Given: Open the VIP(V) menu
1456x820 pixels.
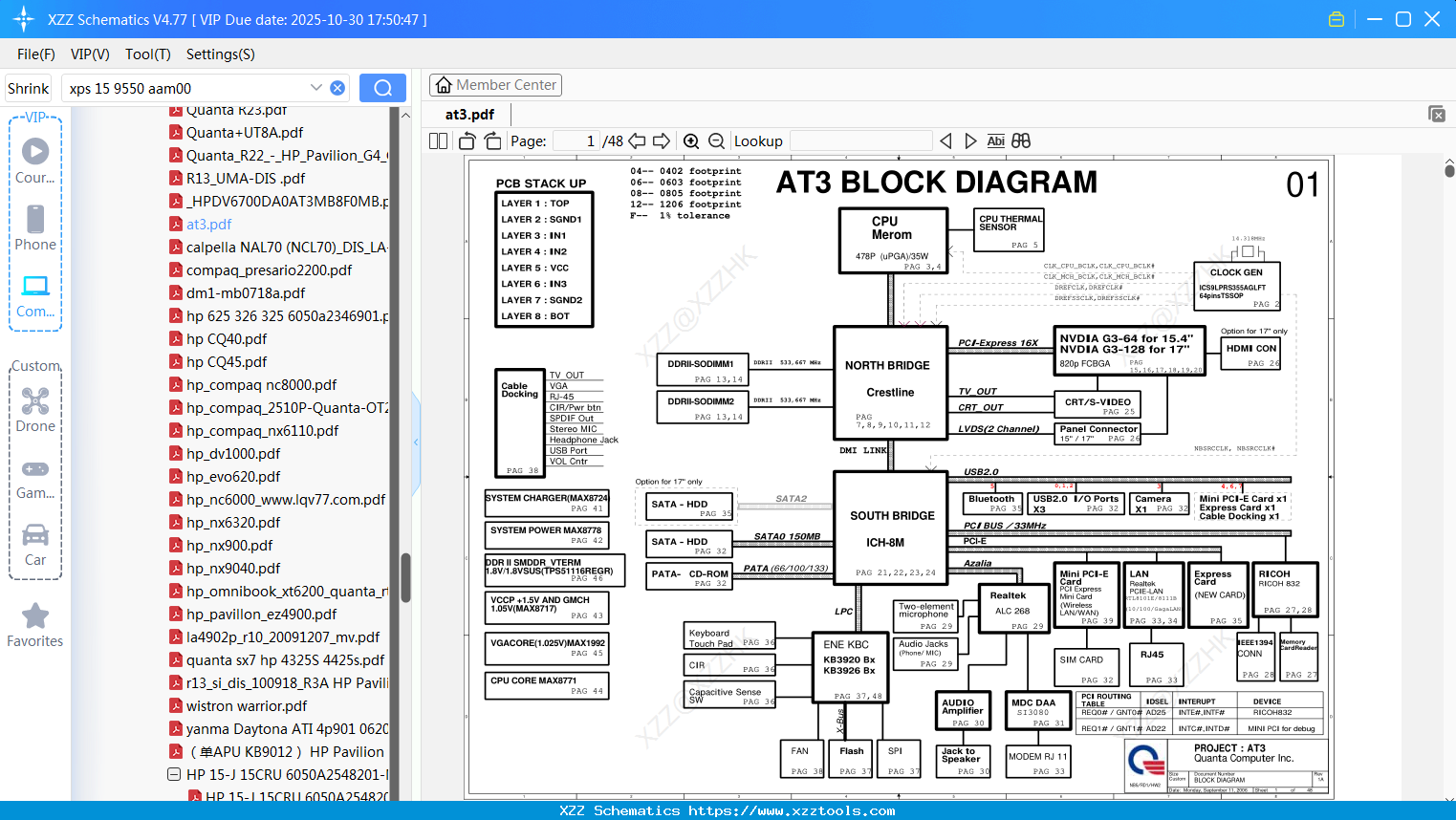Looking at the screenshot, I should click(90, 54).
